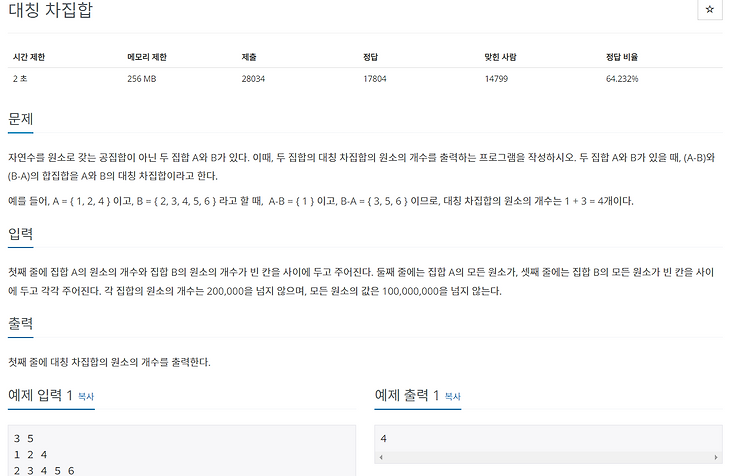This screenshot has height=476, width=750.
Task: Click the 예제 입력 1 heading
Action: point(40,395)
